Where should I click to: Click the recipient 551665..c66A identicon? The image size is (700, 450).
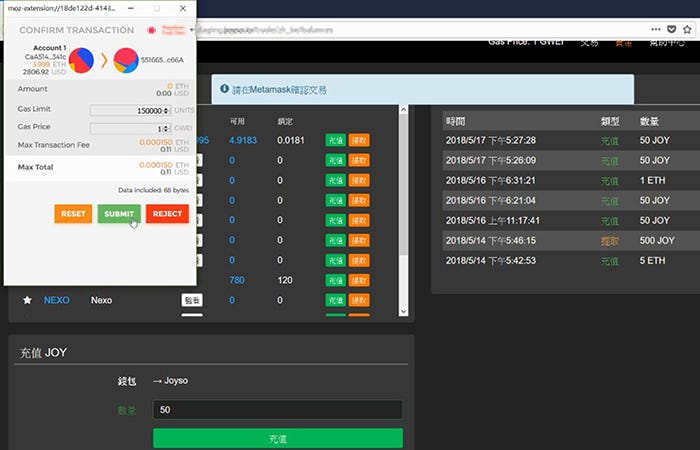(126, 60)
